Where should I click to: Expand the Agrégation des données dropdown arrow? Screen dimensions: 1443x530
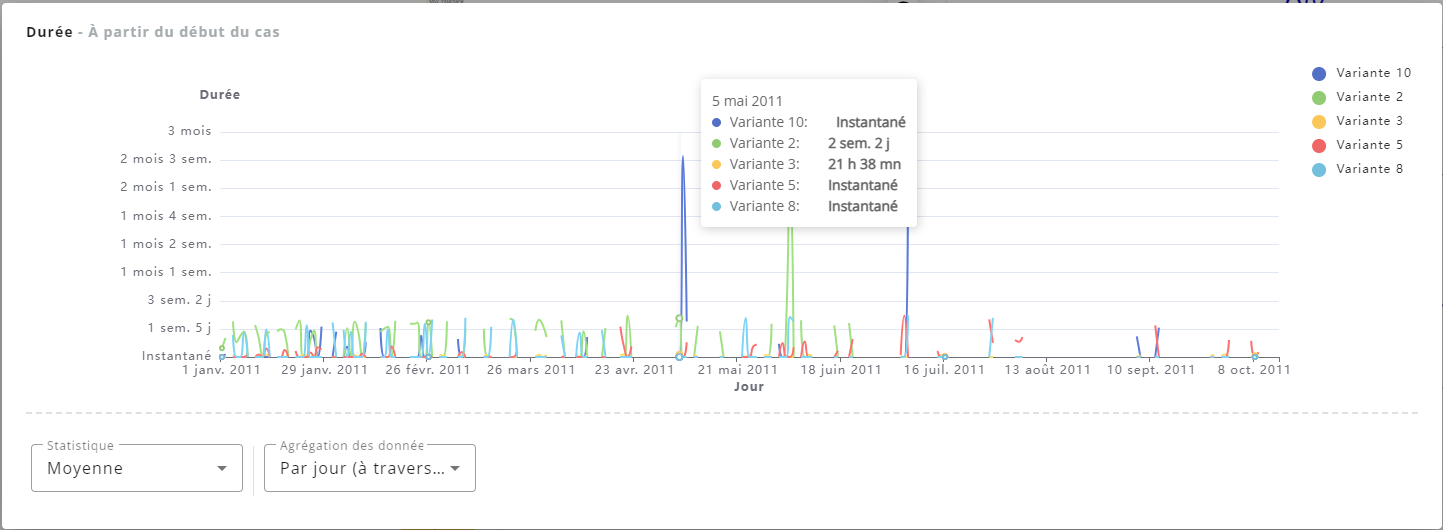(x=455, y=468)
